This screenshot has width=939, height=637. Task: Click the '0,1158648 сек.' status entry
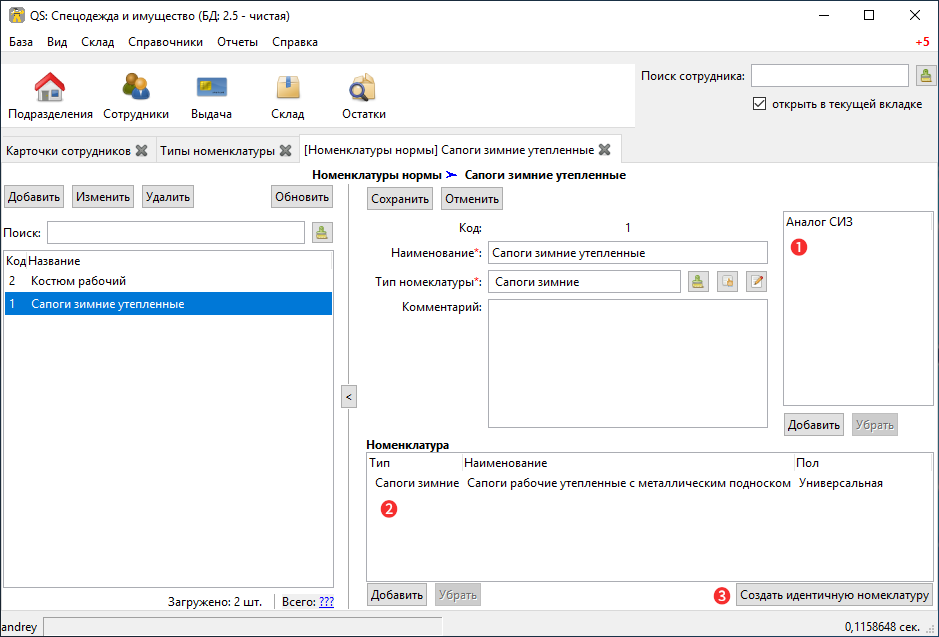tap(882, 627)
